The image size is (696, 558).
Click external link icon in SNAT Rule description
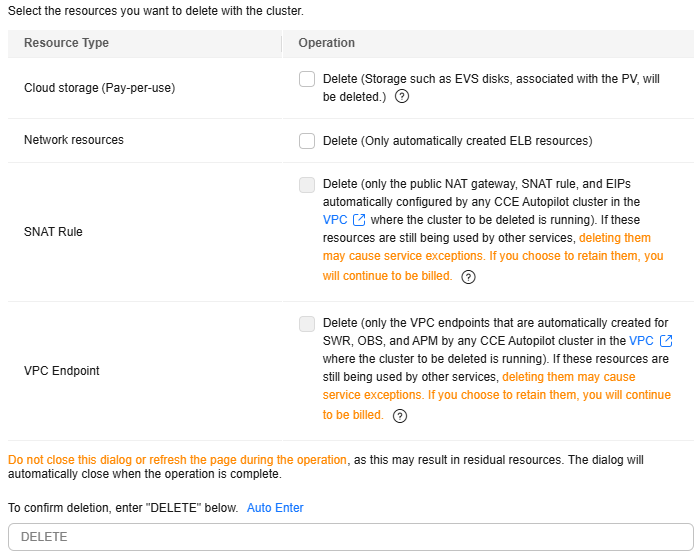tap(360, 220)
